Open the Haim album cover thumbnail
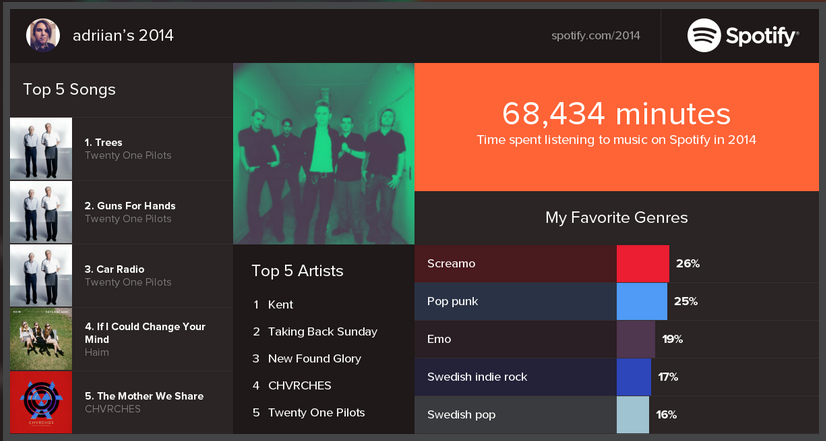 click(x=41, y=339)
